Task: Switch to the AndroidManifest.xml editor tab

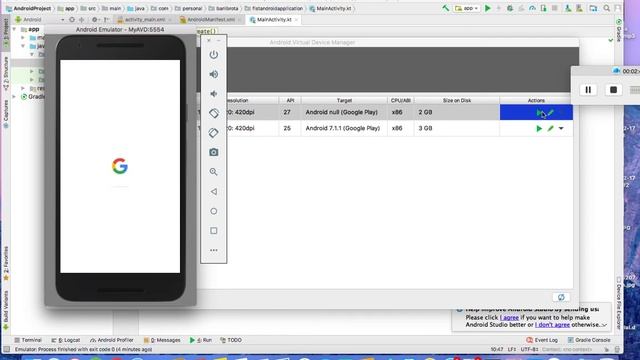Action: 211,20
